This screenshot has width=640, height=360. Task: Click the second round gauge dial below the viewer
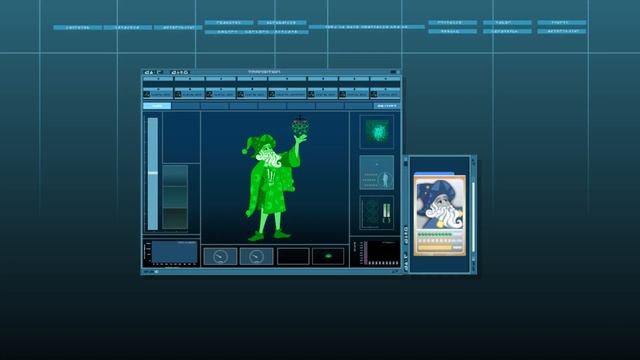257,256
